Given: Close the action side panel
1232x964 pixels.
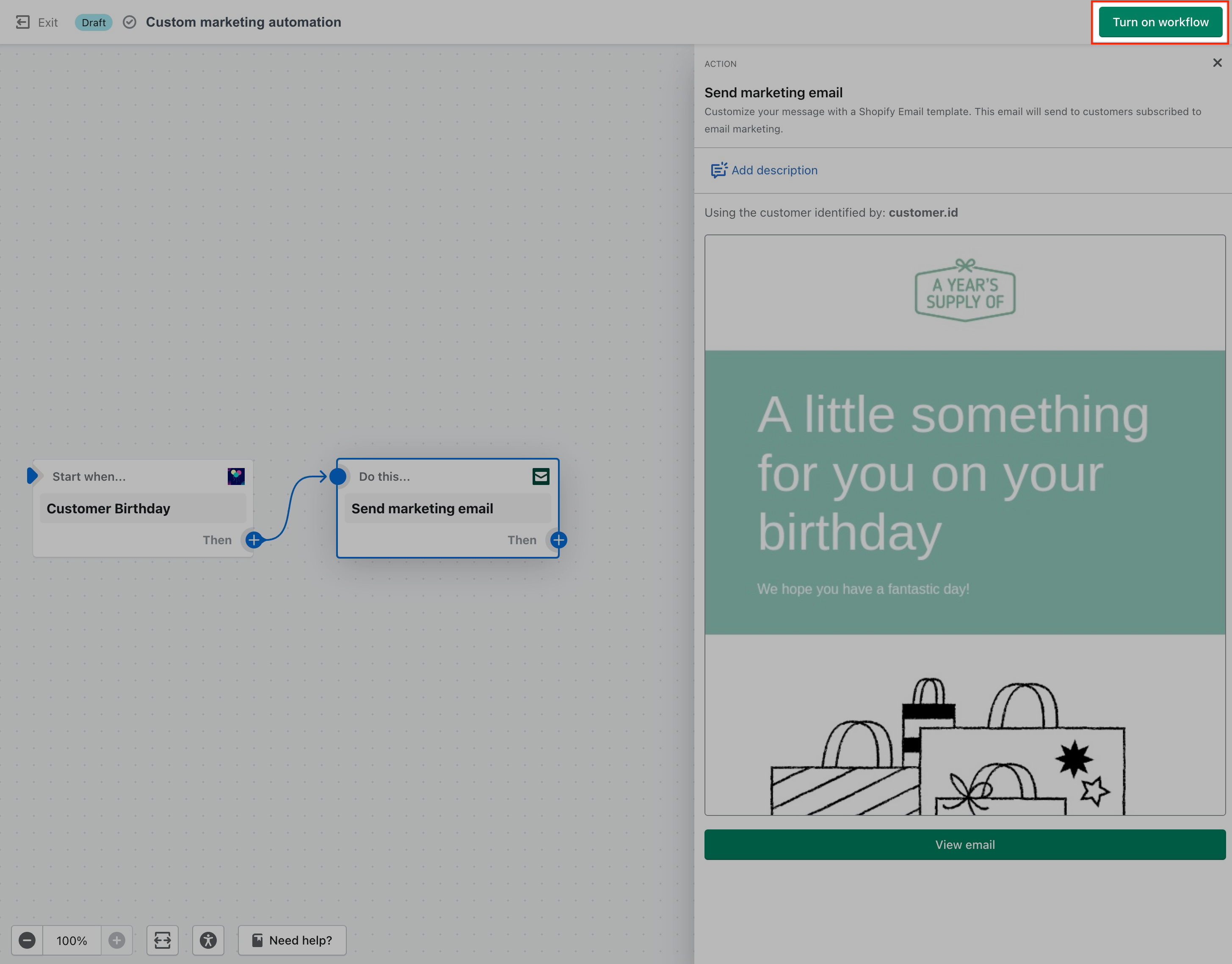Looking at the screenshot, I should (x=1217, y=63).
